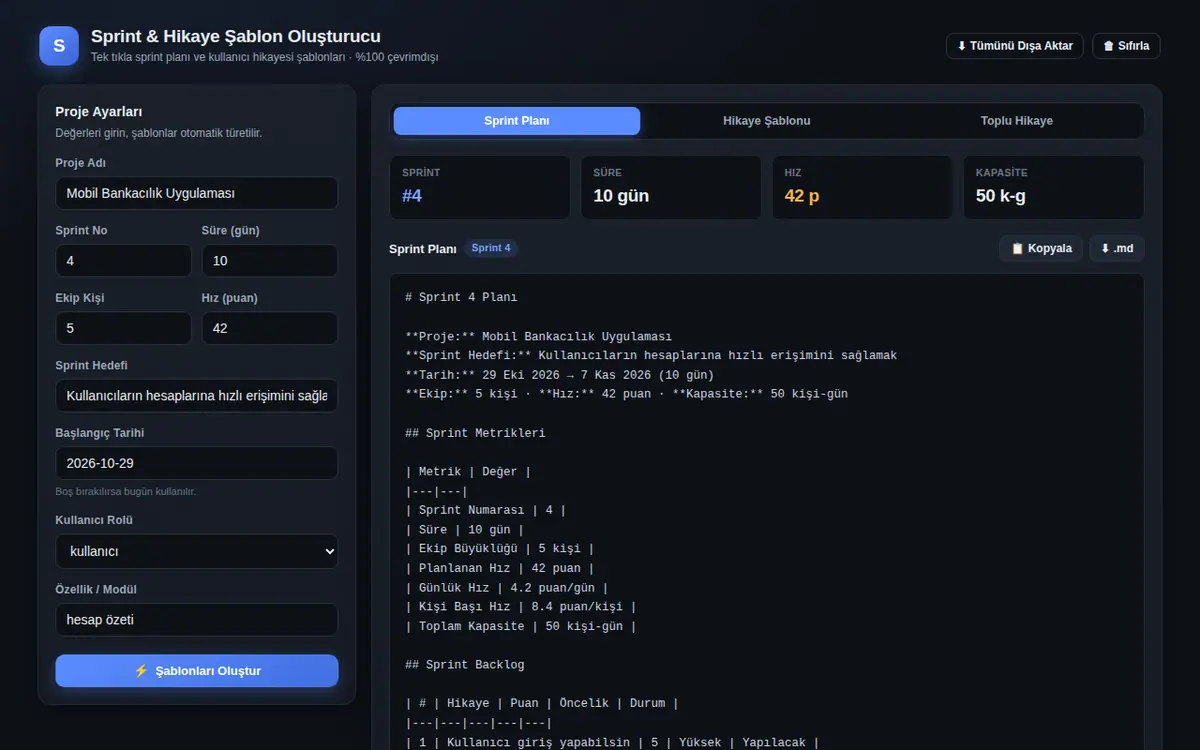
Task: Click the Tümünü Dışa Aktar export button
Action: point(1014,46)
